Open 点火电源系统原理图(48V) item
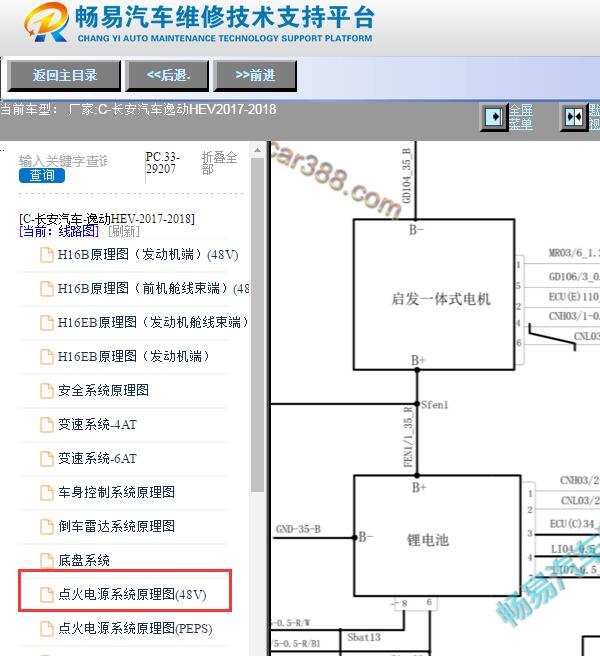600x656 pixels. coord(132,594)
